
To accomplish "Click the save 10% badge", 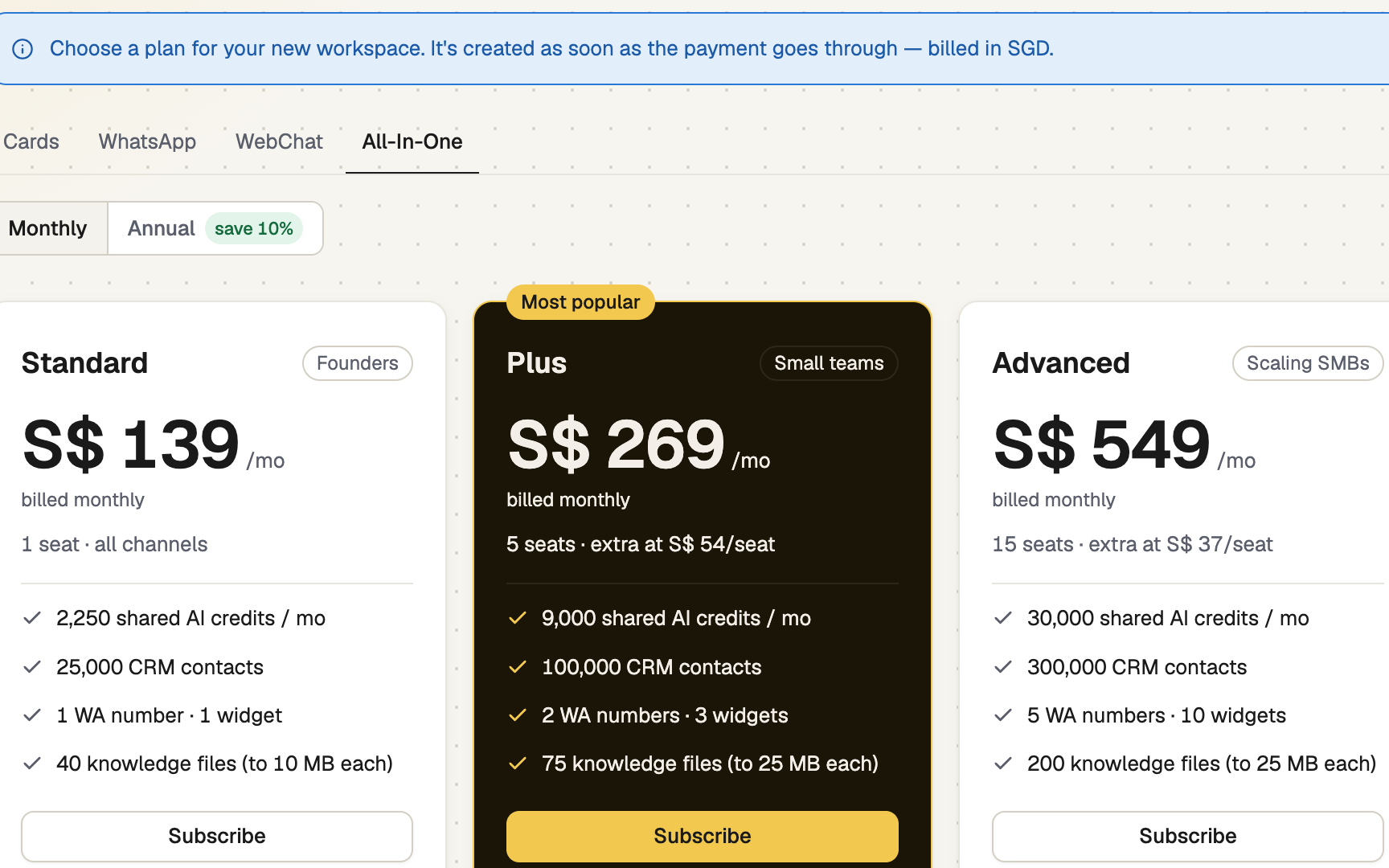I will coord(254,228).
